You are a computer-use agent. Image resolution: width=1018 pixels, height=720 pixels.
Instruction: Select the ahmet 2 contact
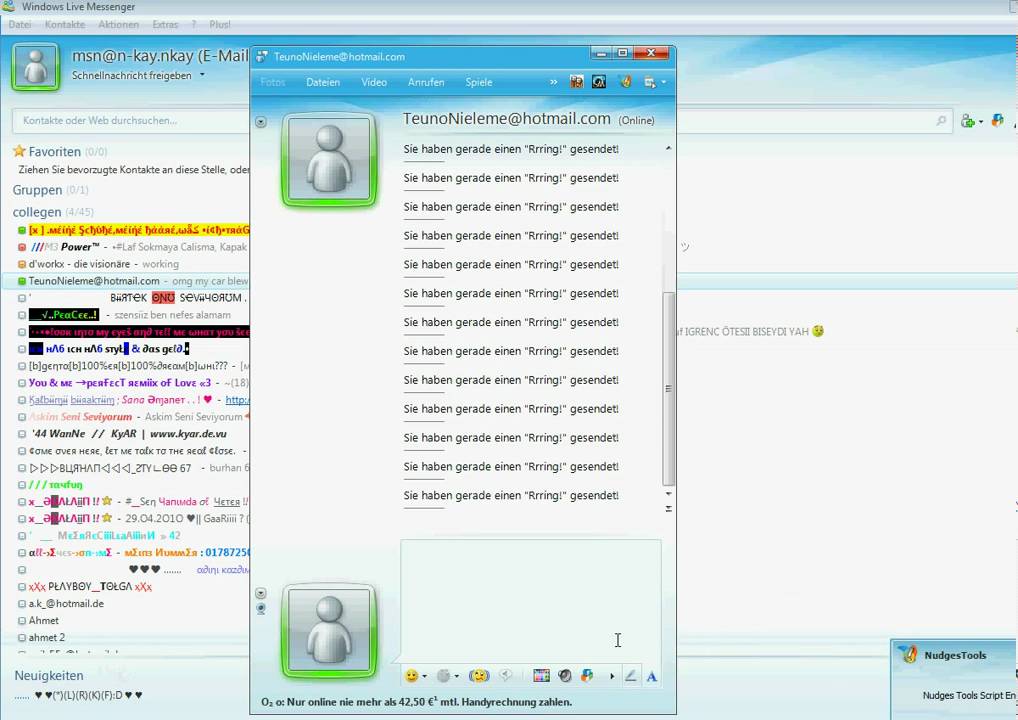(x=47, y=638)
